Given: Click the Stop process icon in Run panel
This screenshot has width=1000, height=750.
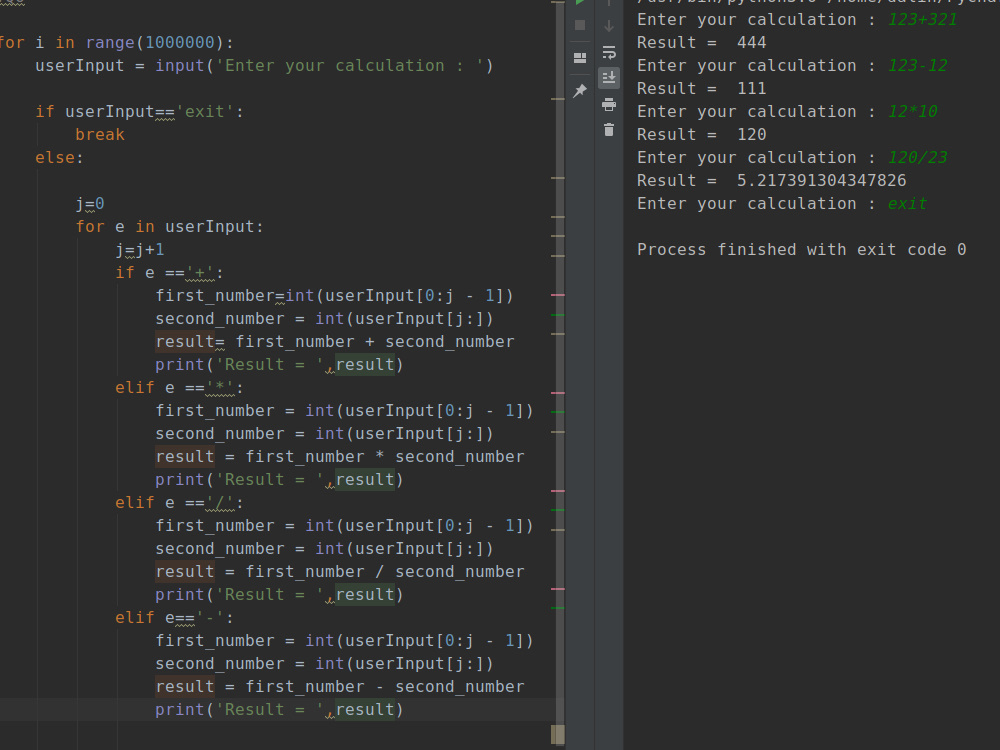Looking at the screenshot, I should 580,26.
